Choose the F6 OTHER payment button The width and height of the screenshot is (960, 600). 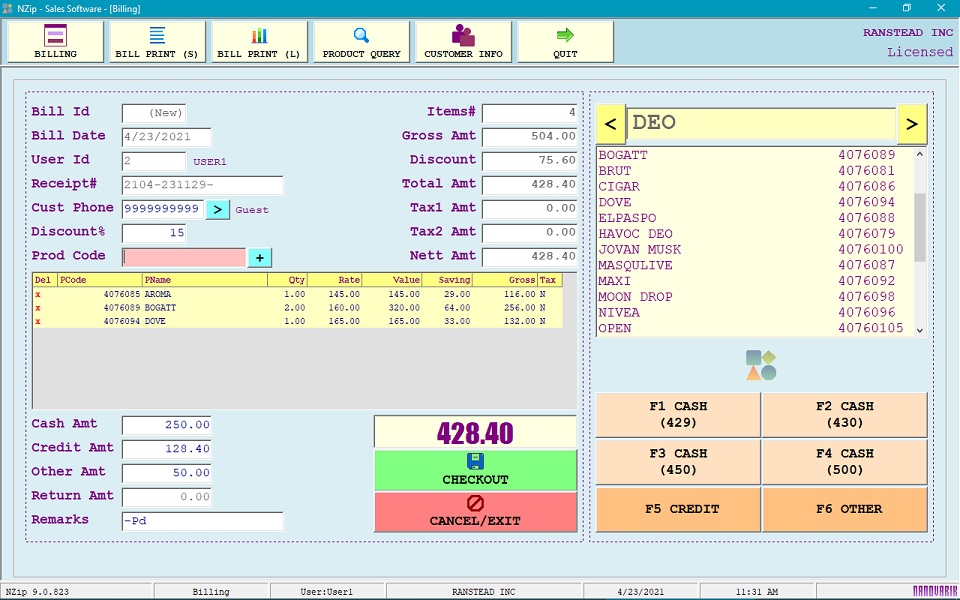pyautogui.click(x=845, y=509)
